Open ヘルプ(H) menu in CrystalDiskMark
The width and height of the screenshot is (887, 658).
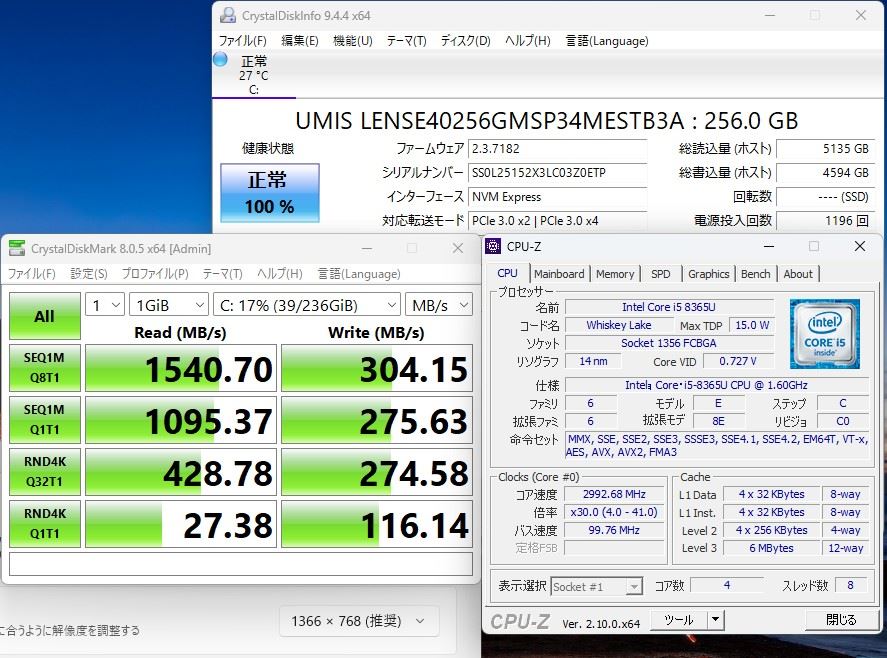[x=279, y=274]
